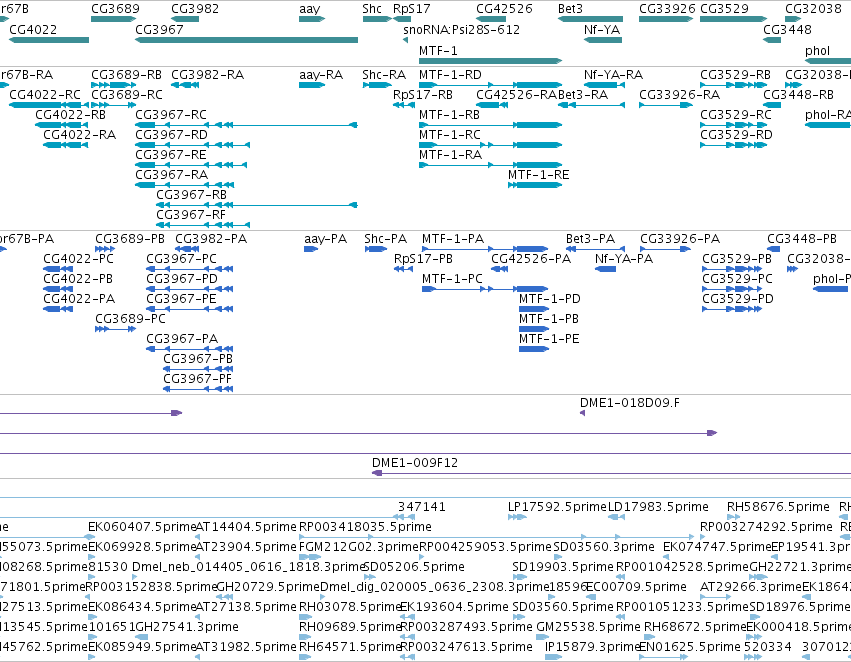The height and width of the screenshot is (662, 851).
Task: Click the MTF-1-PE protein label
Action: pos(549,339)
